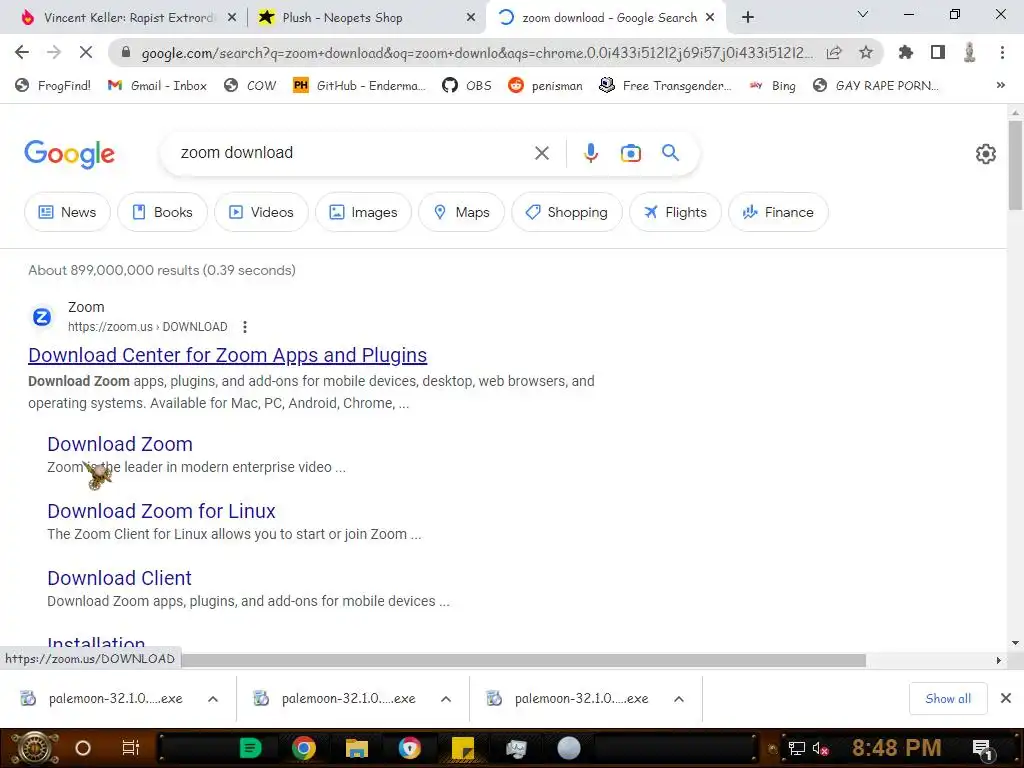The width and height of the screenshot is (1024, 768).
Task: Open the notification center icon
Action: point(983,749)
